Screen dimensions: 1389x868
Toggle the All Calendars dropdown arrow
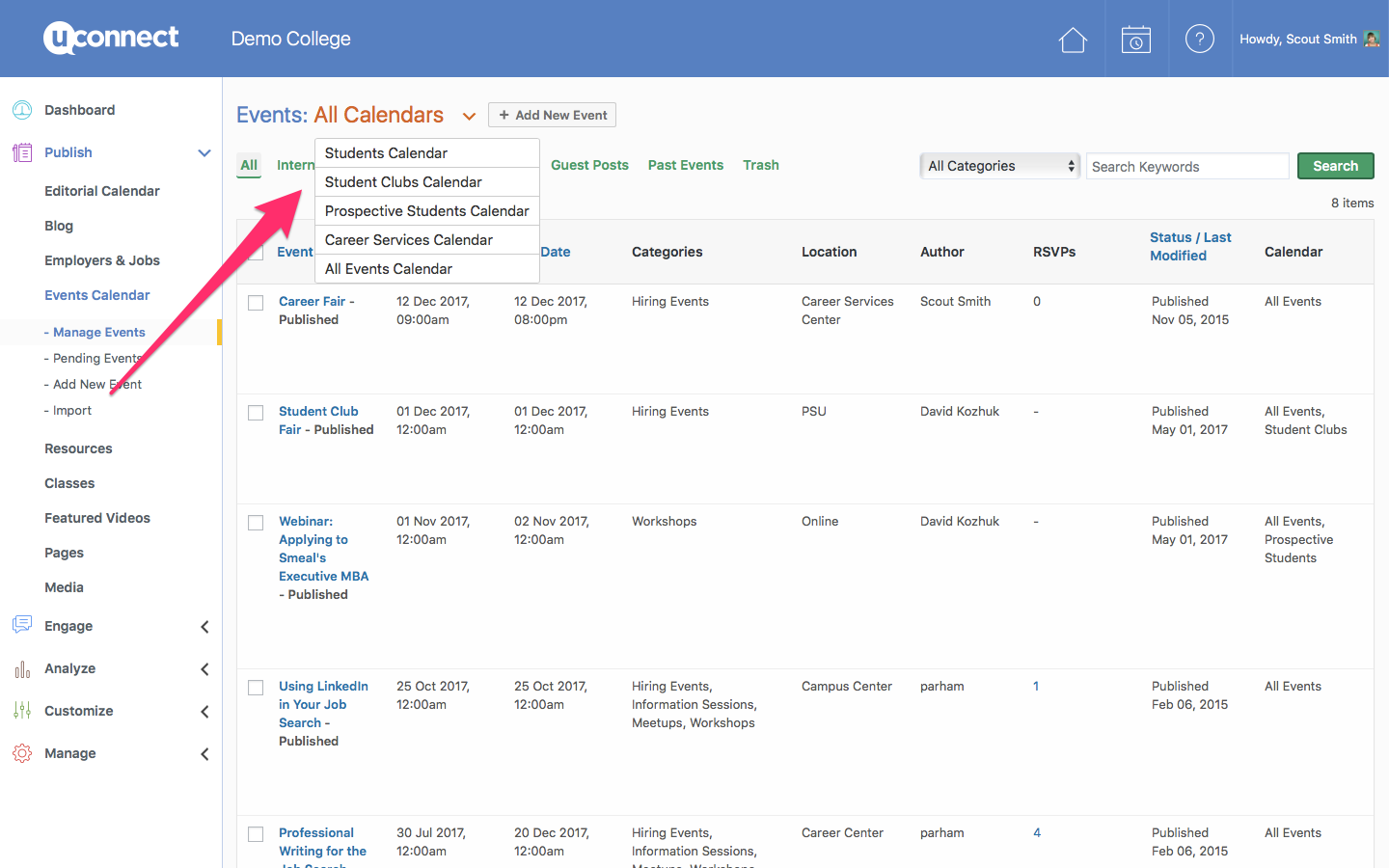[x=469, y=117]
